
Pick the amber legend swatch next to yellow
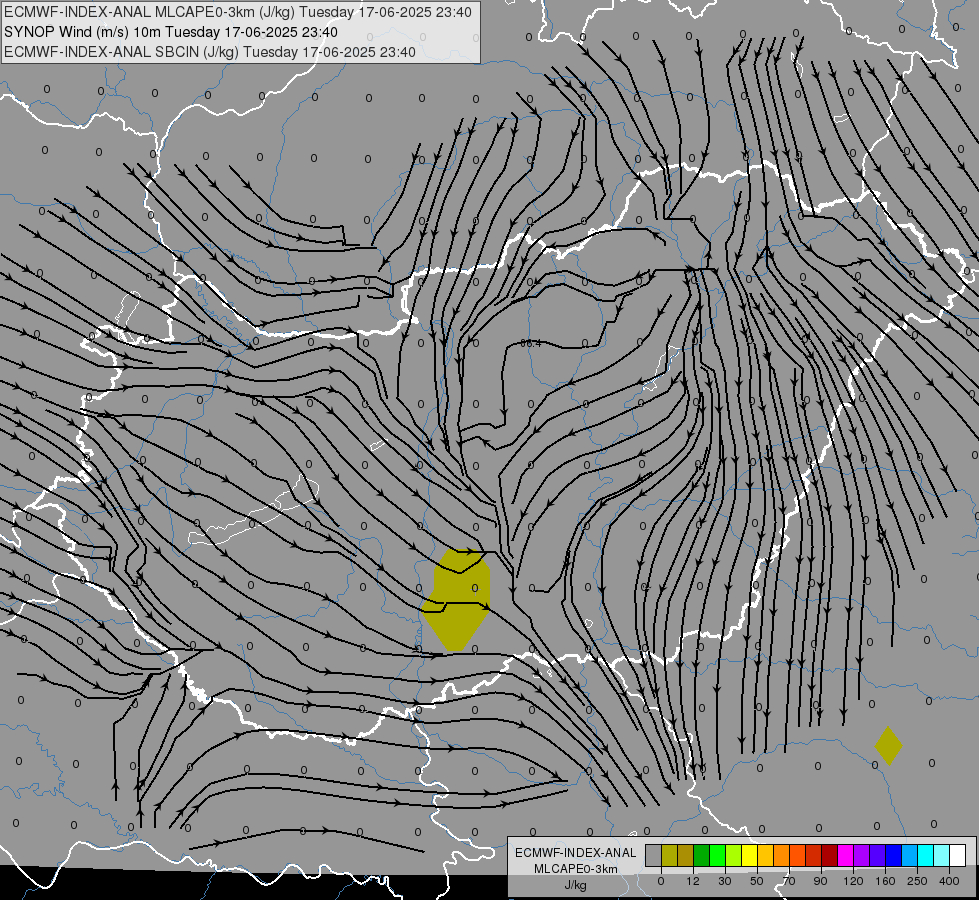tap(765, 855)
